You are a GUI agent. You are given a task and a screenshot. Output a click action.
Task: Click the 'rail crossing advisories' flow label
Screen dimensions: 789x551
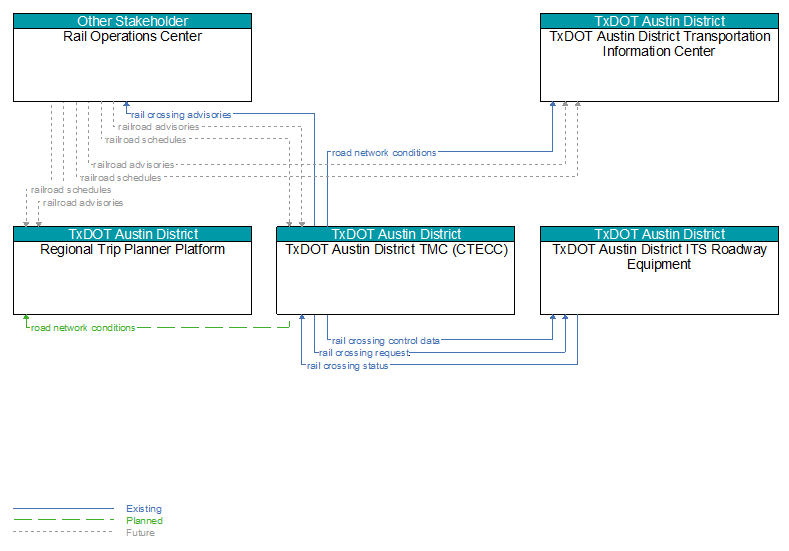tap(181, 115)
